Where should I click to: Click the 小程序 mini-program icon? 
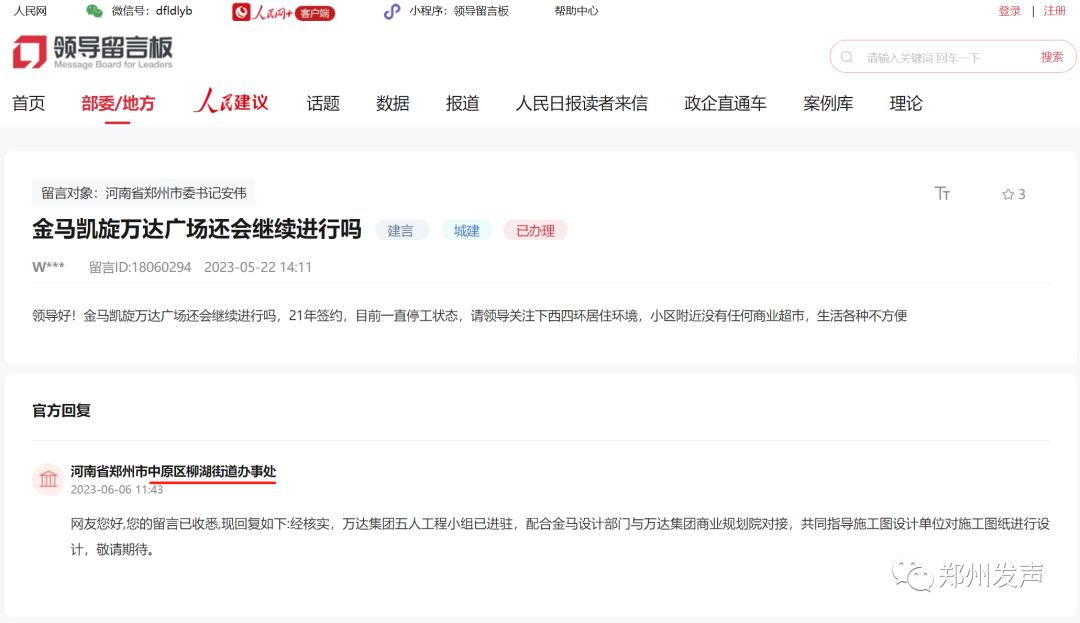click(x=392, y=11)
